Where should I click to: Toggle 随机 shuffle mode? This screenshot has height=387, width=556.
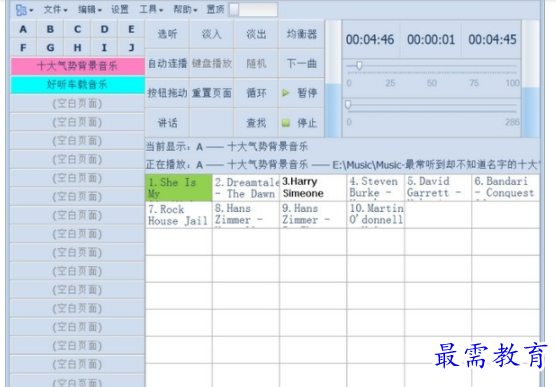[x=256, y=64]
